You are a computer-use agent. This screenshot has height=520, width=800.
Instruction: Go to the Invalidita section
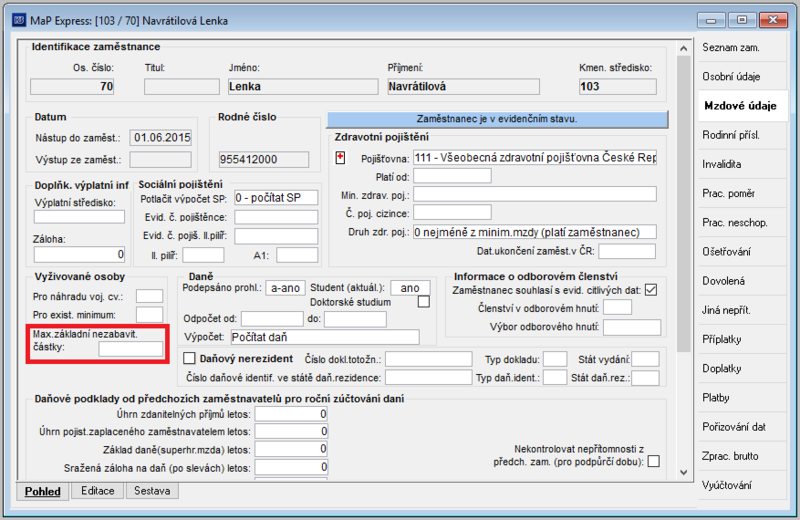click(x=741, y=164)
